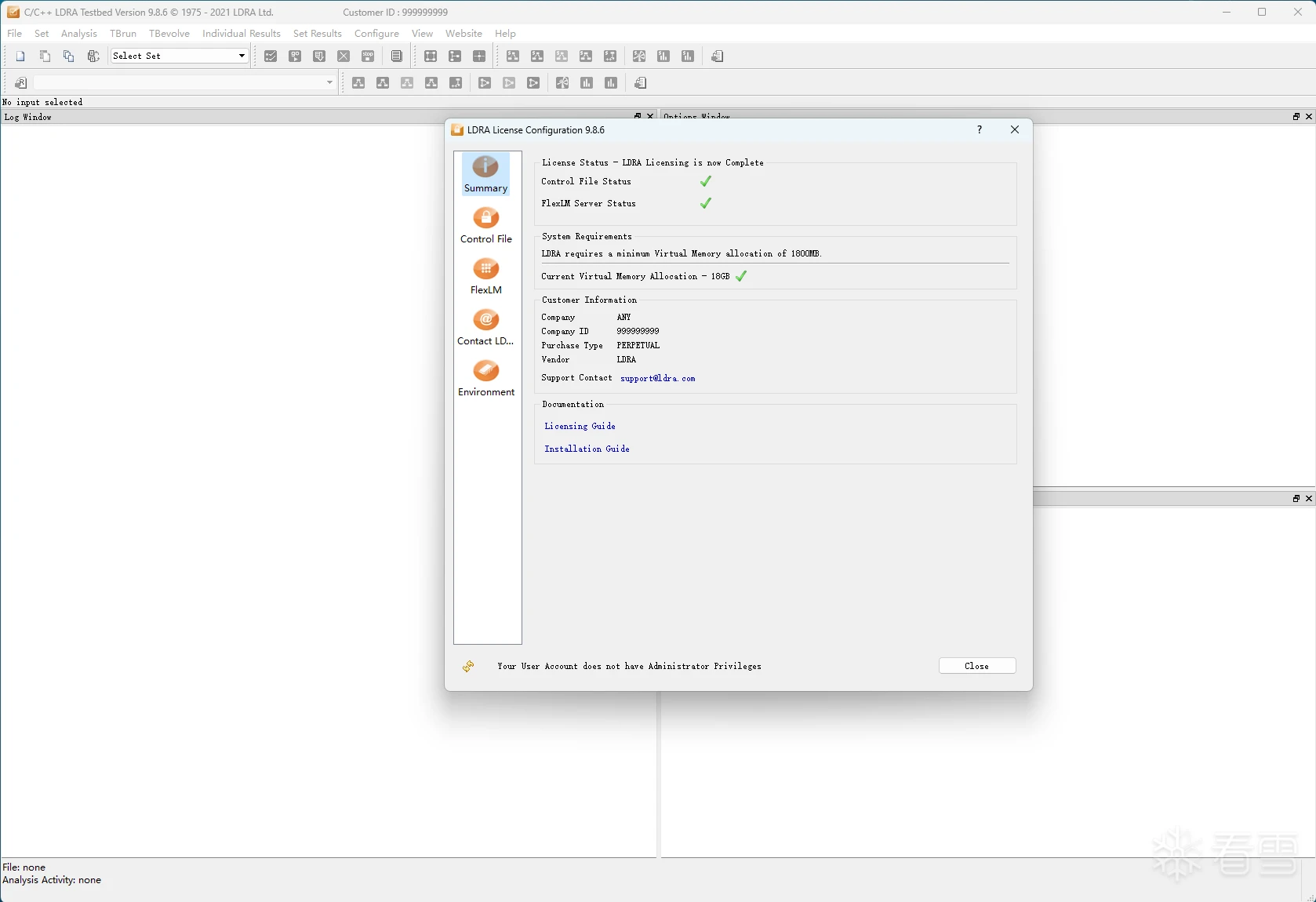Open the Analysis menu
This screenshot has height=902, width=1316.
coord(79,34)
